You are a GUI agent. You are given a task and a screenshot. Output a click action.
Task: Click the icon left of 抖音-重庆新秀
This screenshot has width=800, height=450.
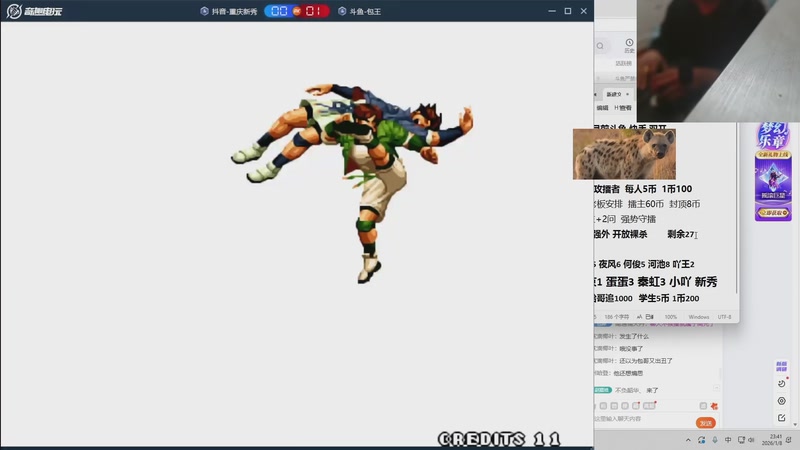(205, 11)
